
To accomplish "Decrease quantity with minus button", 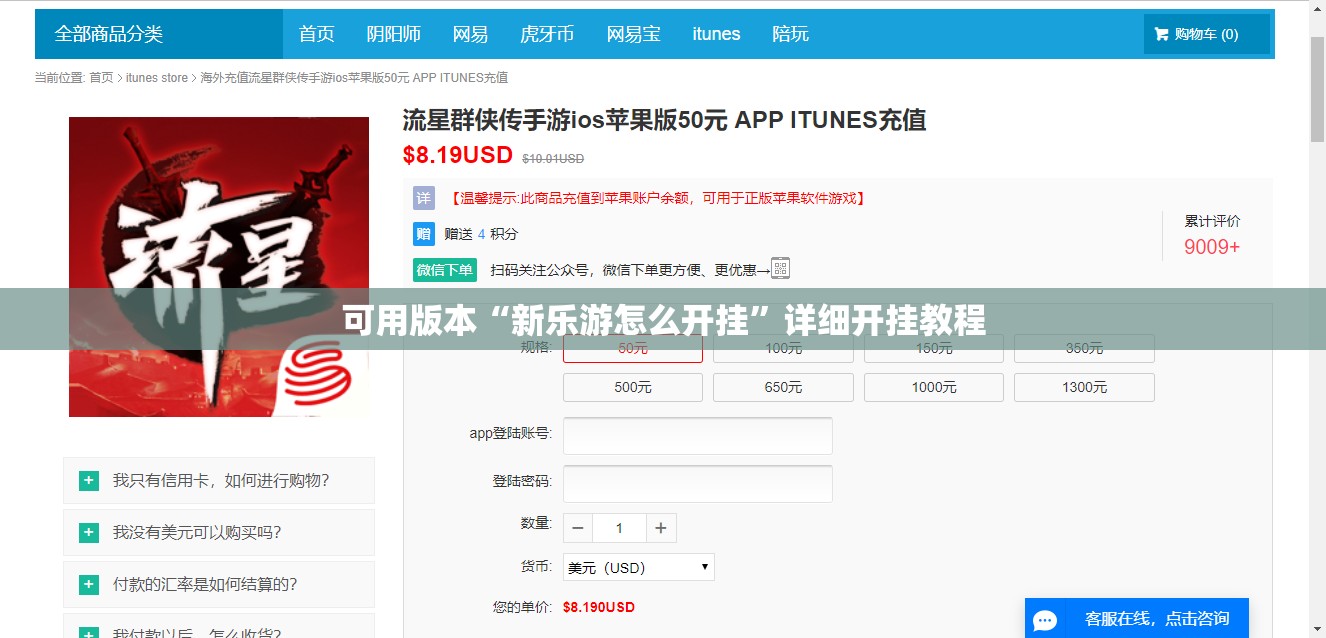I will coord(578,528).
